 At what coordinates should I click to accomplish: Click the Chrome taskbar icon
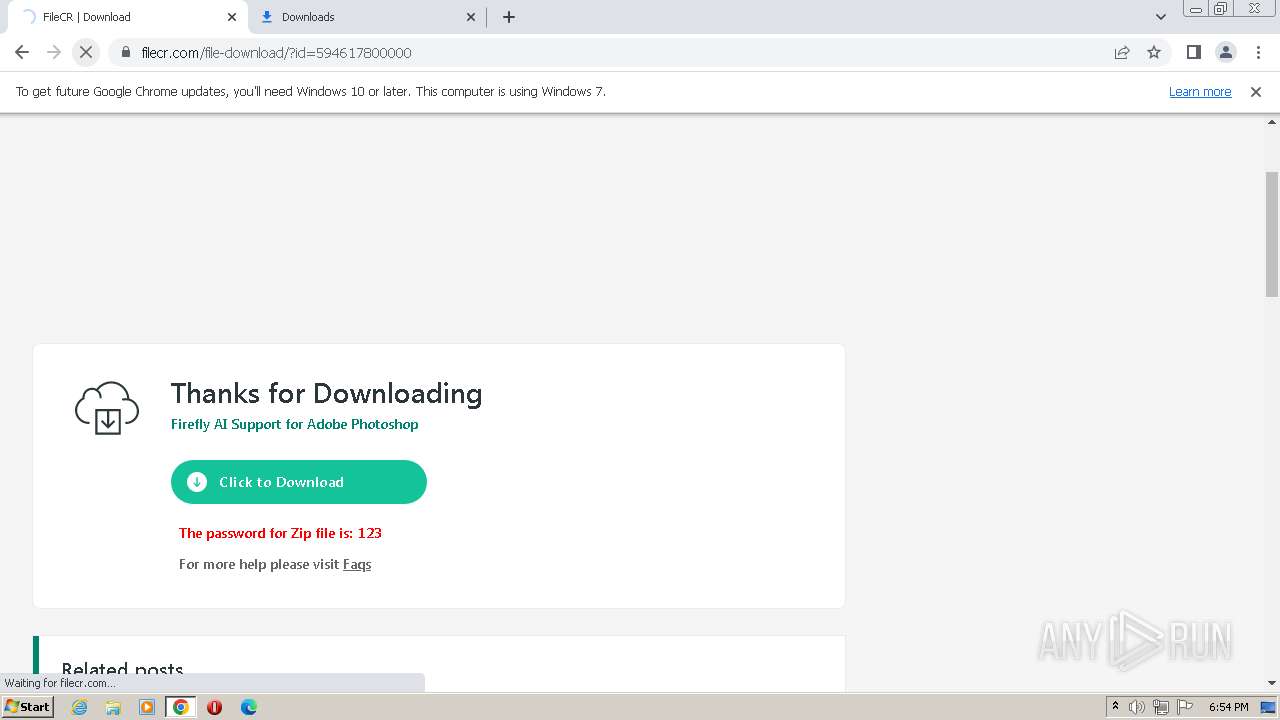181,707
